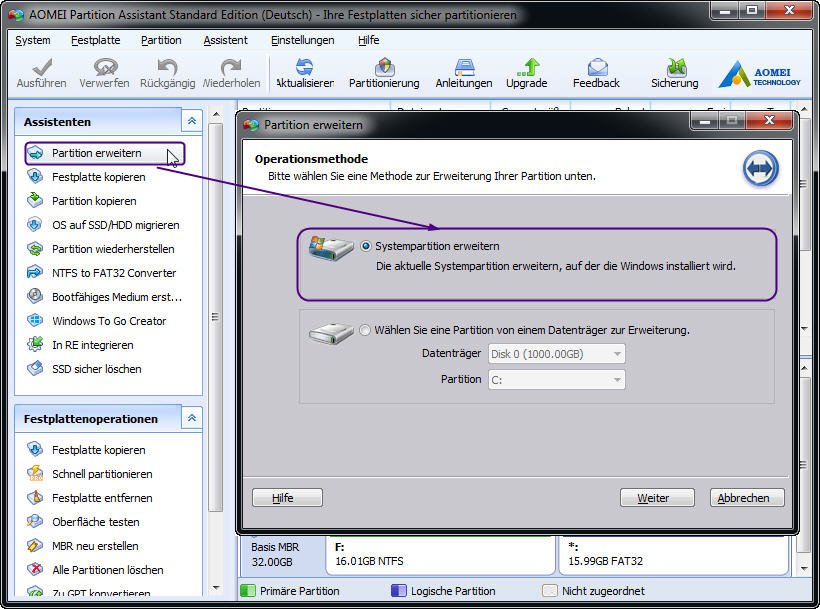The width and height of the screenshot is (820, 609).
Task: Click Abbrechen to cancel the dialog
Action: (x=747, y=498)
